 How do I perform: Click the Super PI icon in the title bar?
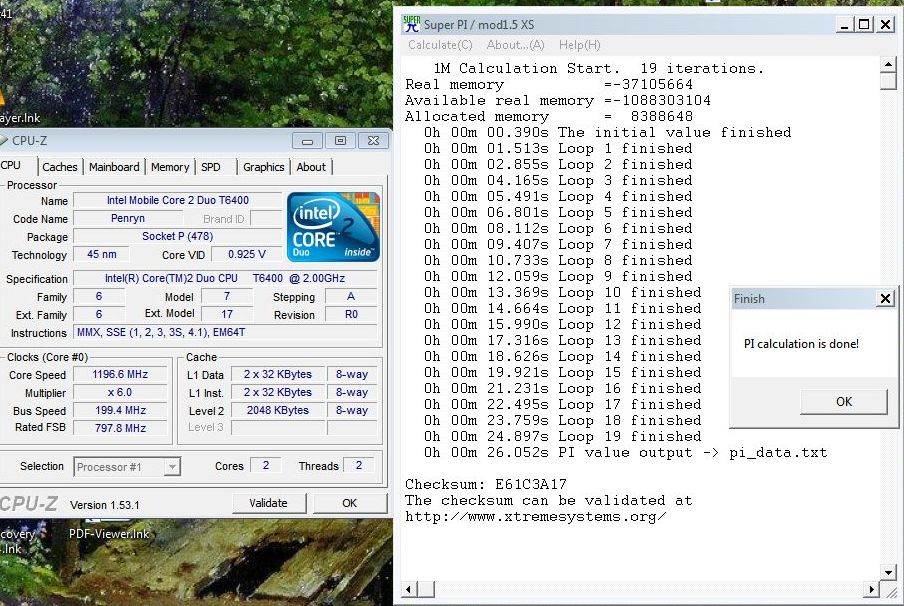coord(410,24)
